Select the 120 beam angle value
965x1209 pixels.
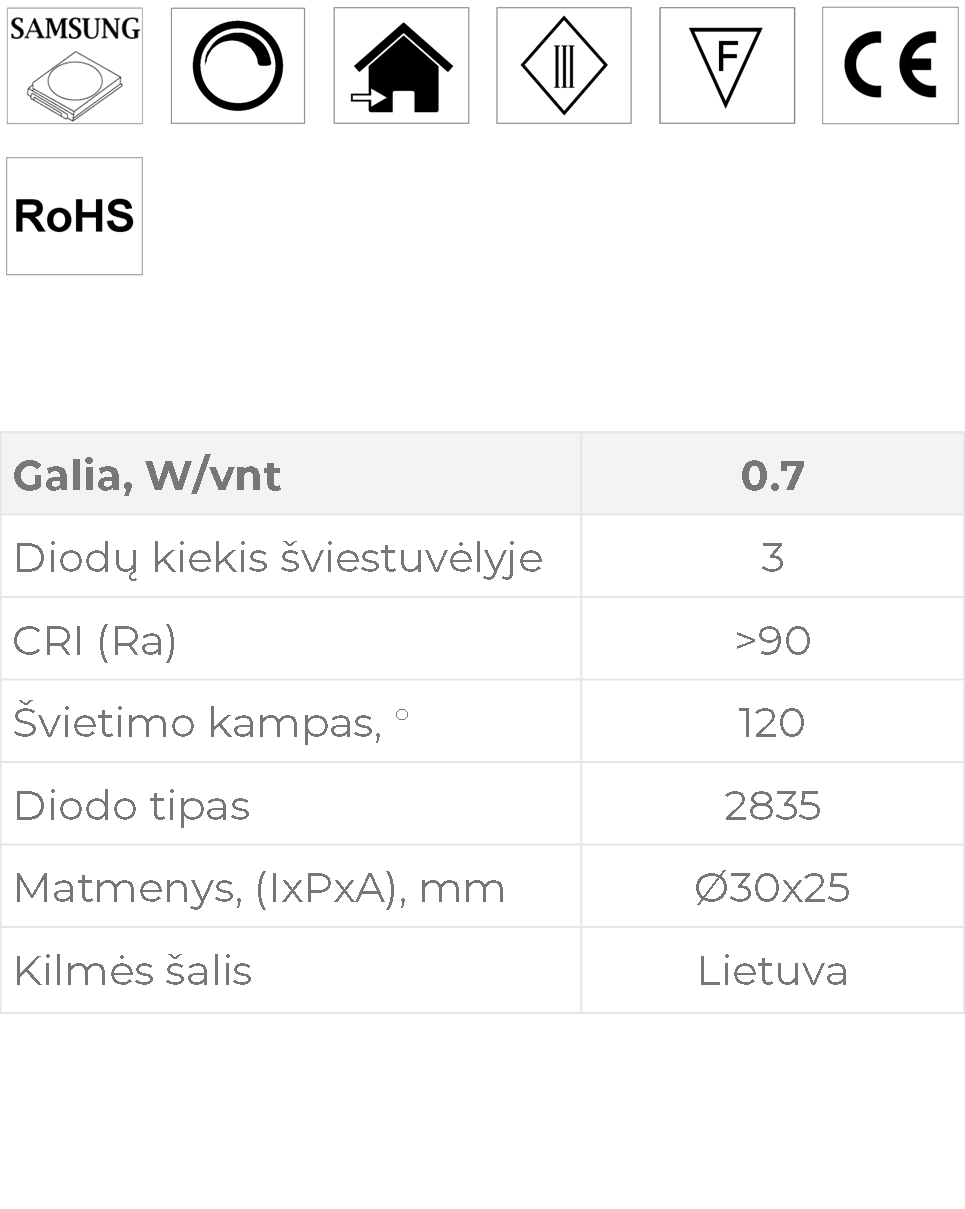tap(772, 721)
